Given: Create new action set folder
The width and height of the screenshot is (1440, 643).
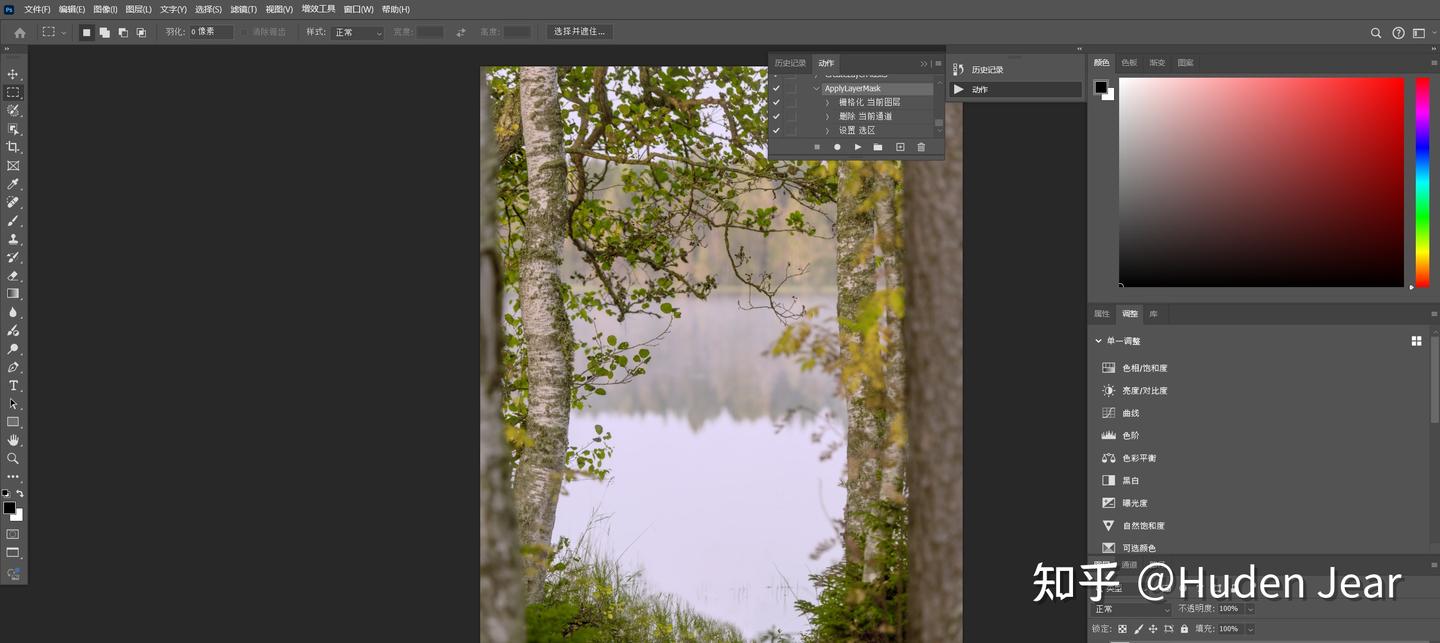Looking at the screenshot, I should [878, 147].
